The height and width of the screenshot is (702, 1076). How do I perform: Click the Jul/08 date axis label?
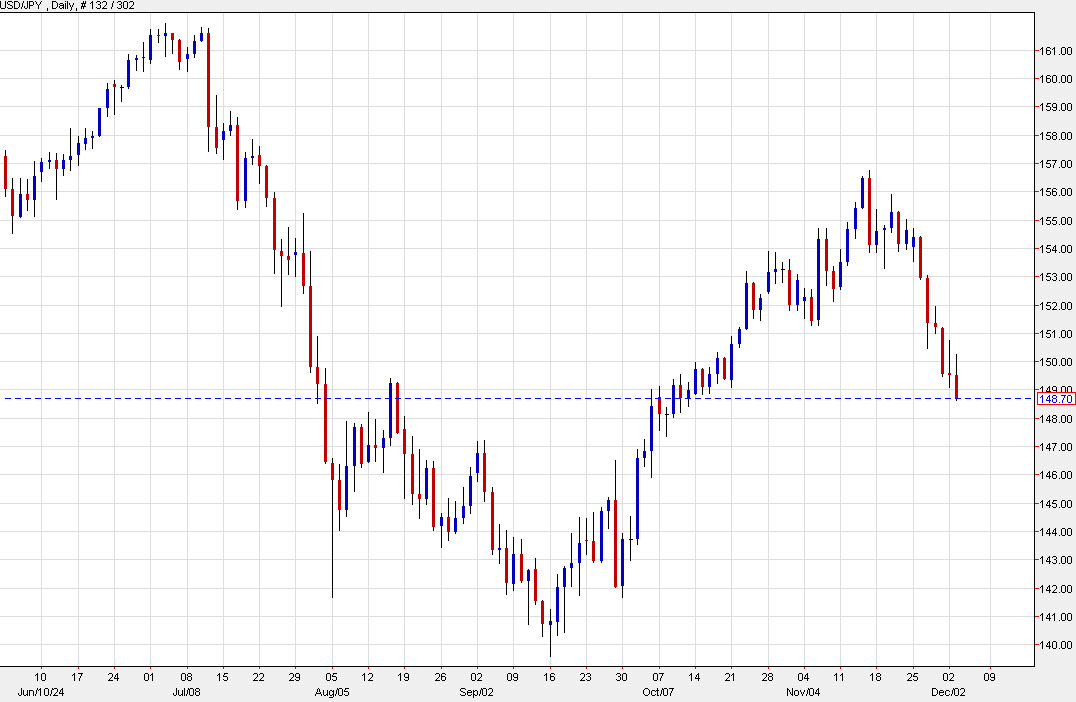pos(185,689)
